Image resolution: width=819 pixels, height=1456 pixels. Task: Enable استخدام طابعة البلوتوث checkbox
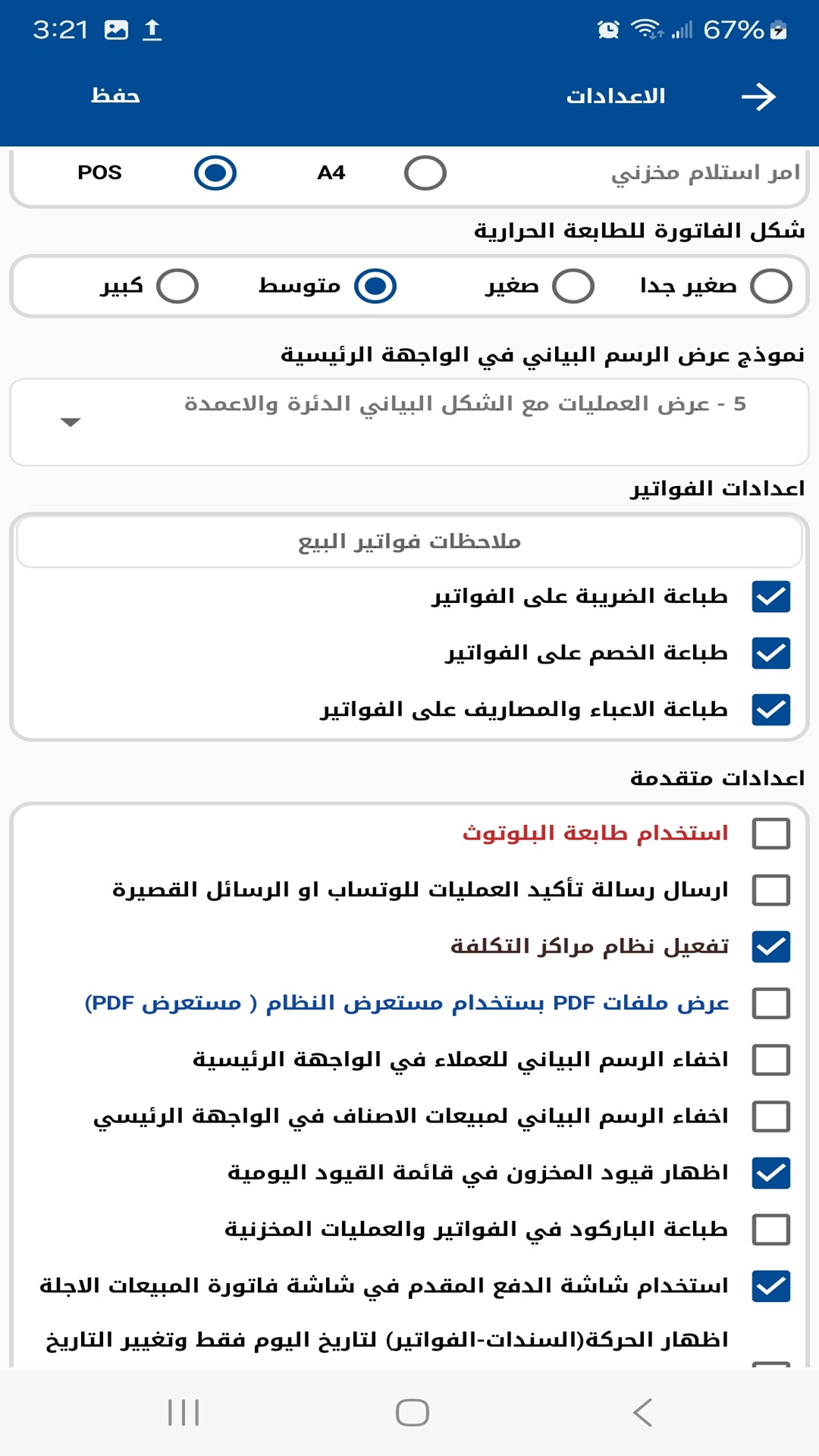tap(770, 833)
